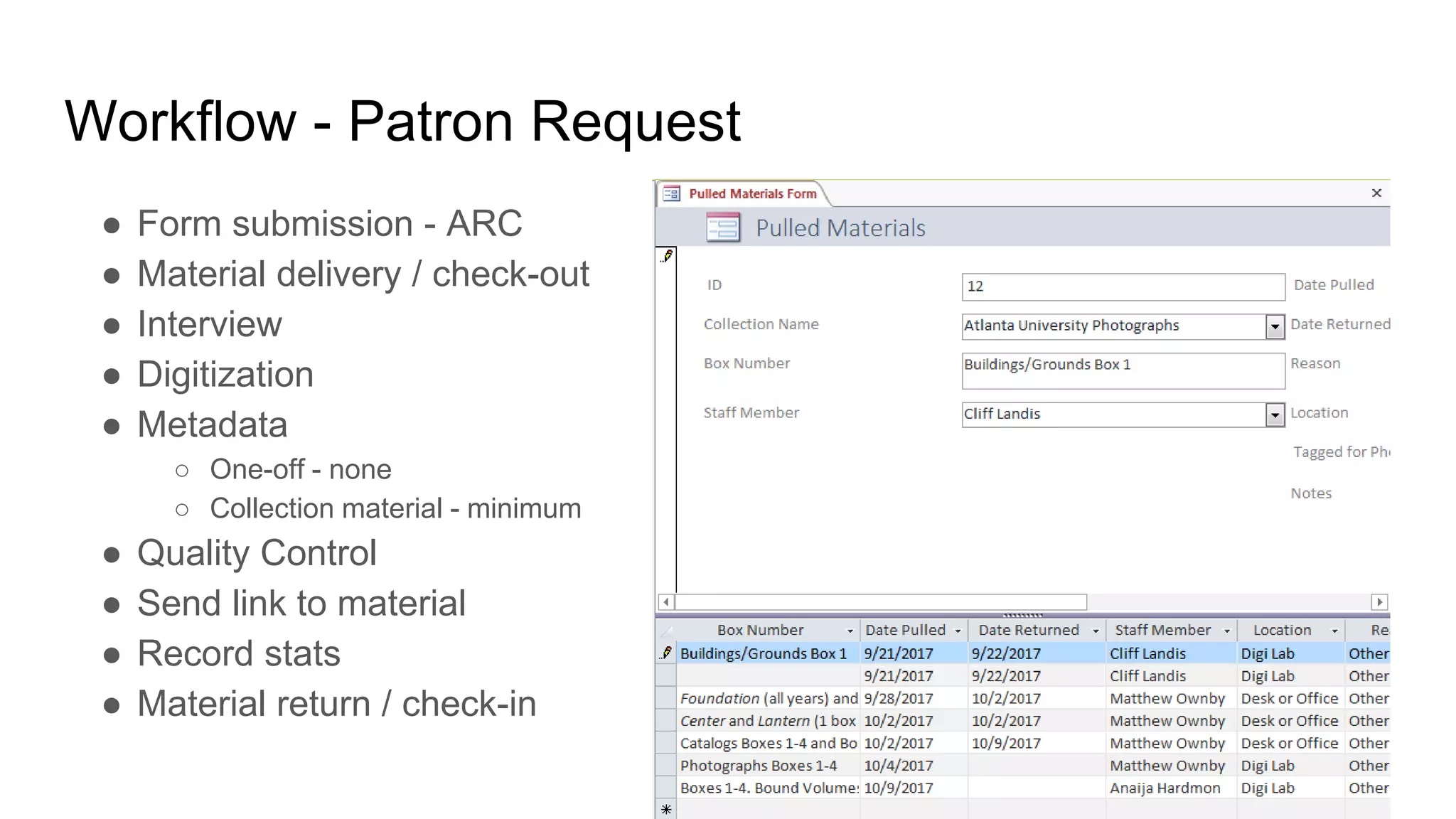This screenshot has width=1456, height=819.
Task: Click the horizontal scrollbar thumb in the form
Action: click(x=880, y=602)
